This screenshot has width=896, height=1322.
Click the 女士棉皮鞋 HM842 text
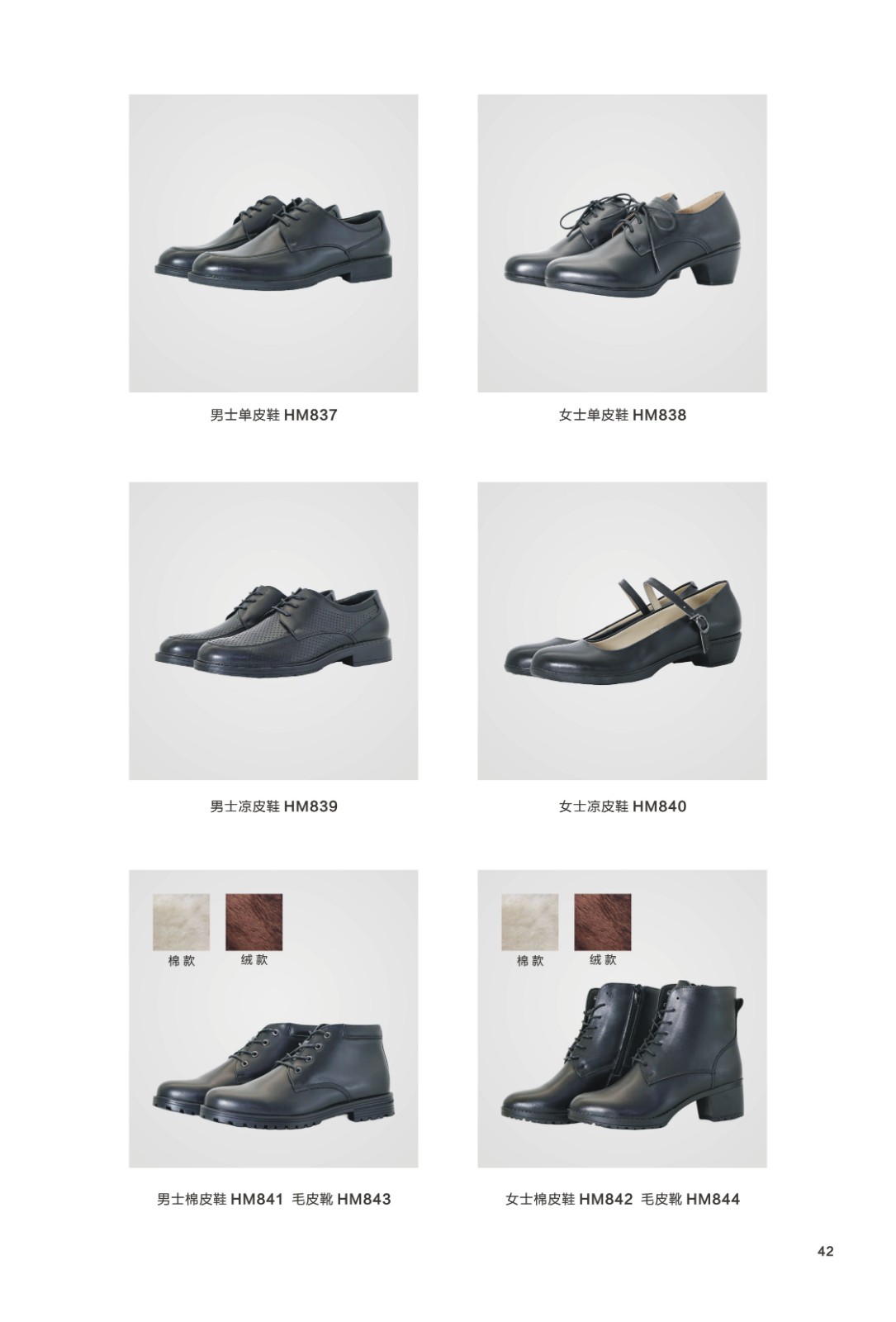[569, 1199]
